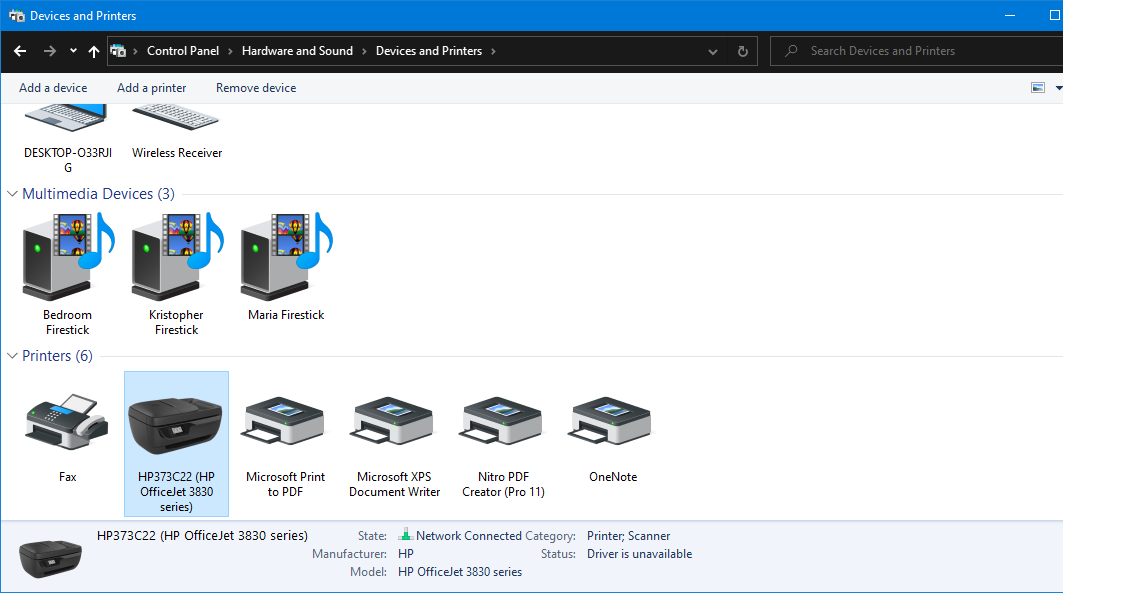
Task: Click the Forward navigation arrow
Action: (x=50, y=51)
